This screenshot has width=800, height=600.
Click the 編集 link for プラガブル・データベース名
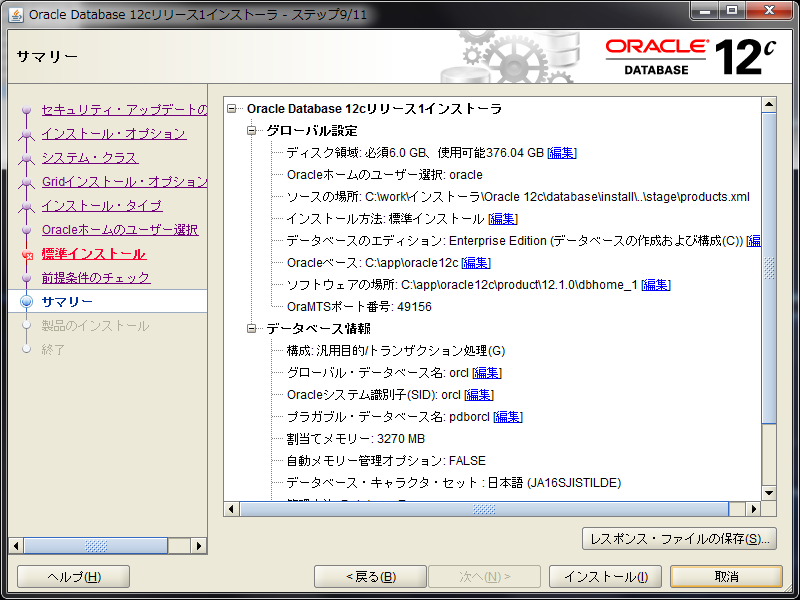(508, 417)
